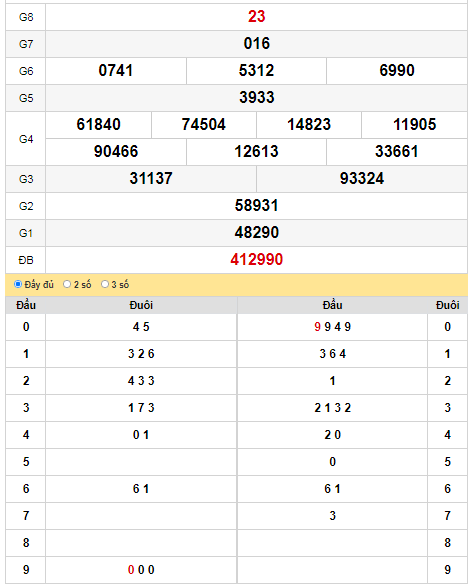Image resolution: width=470 pixels, height=585 pixels.
Task: Select the head digits "9 9 4 9" cell
Action: tap(332, 327)
